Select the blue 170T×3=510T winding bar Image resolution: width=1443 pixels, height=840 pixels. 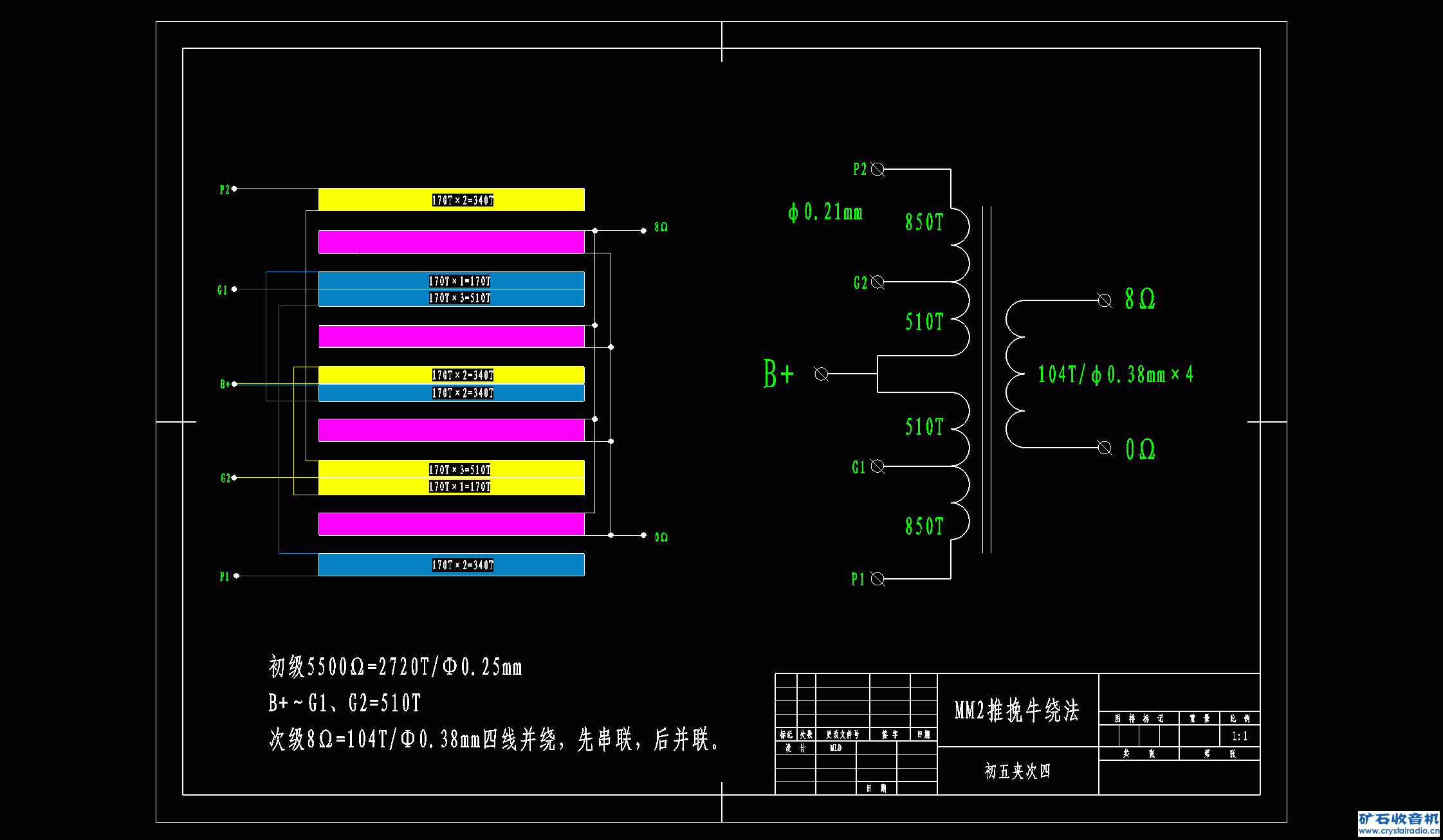[x=452, y=298]
